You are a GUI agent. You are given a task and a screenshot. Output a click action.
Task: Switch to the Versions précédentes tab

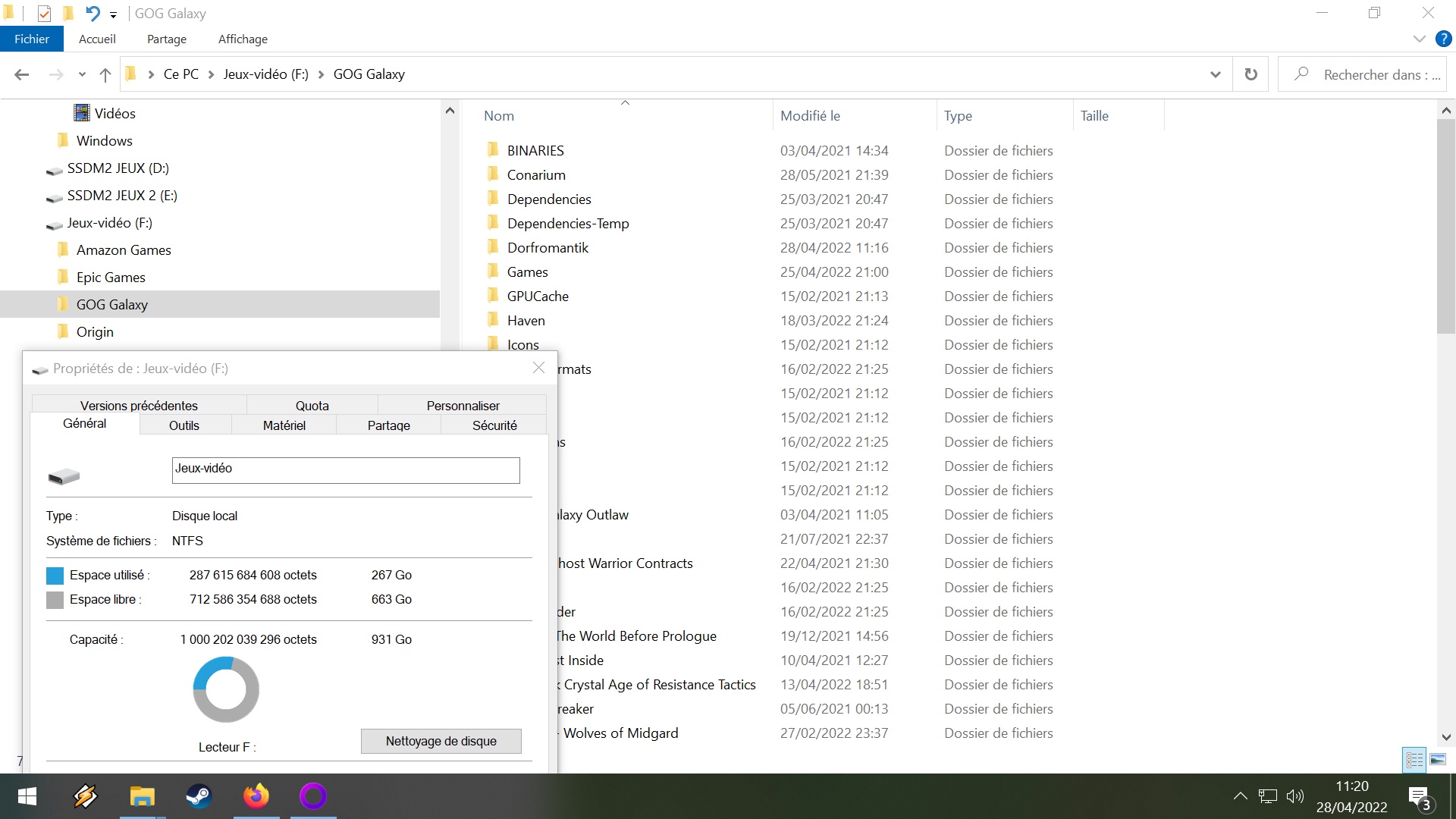pos(139,406)
